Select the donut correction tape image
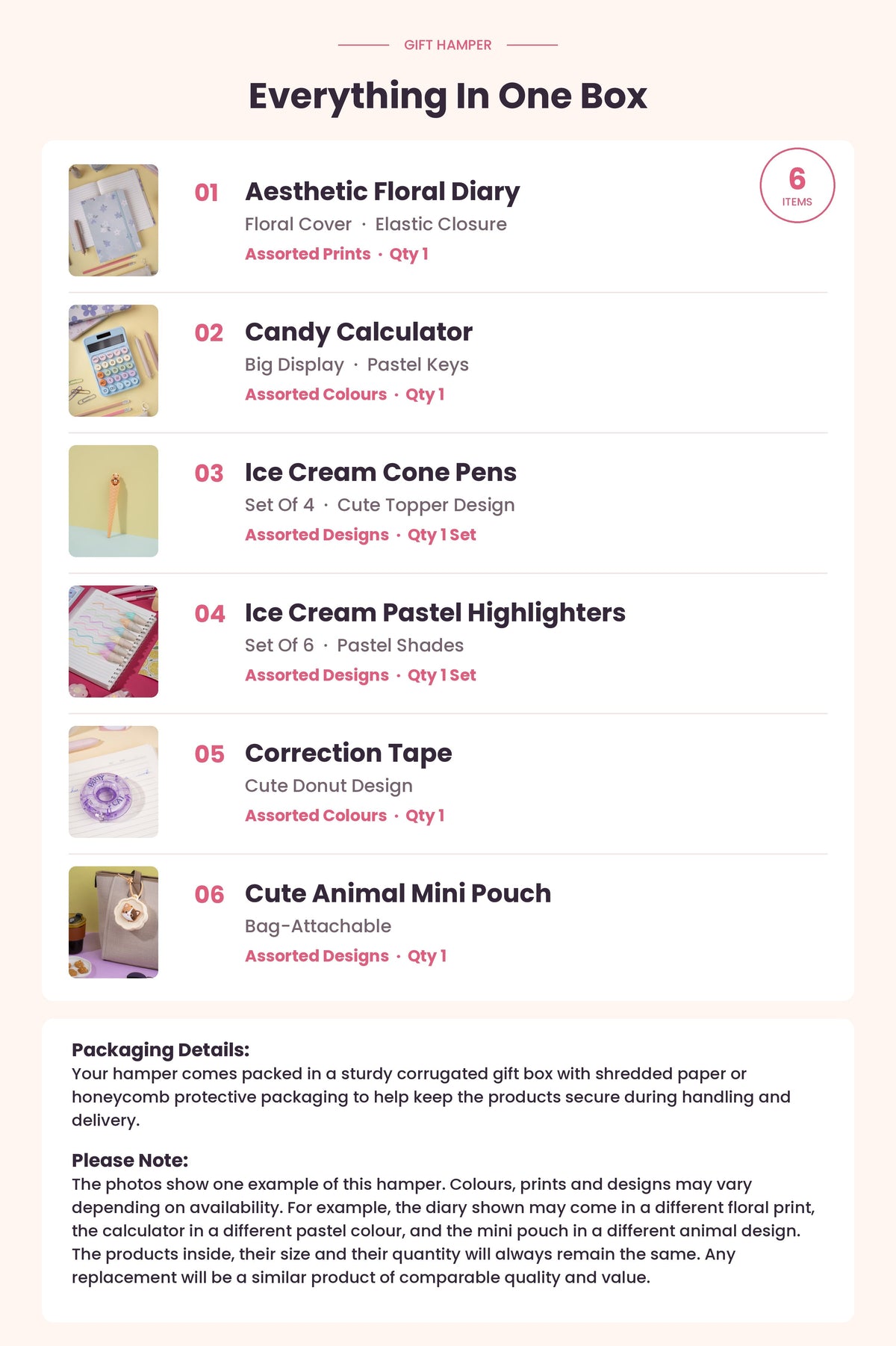 (113, 782)
